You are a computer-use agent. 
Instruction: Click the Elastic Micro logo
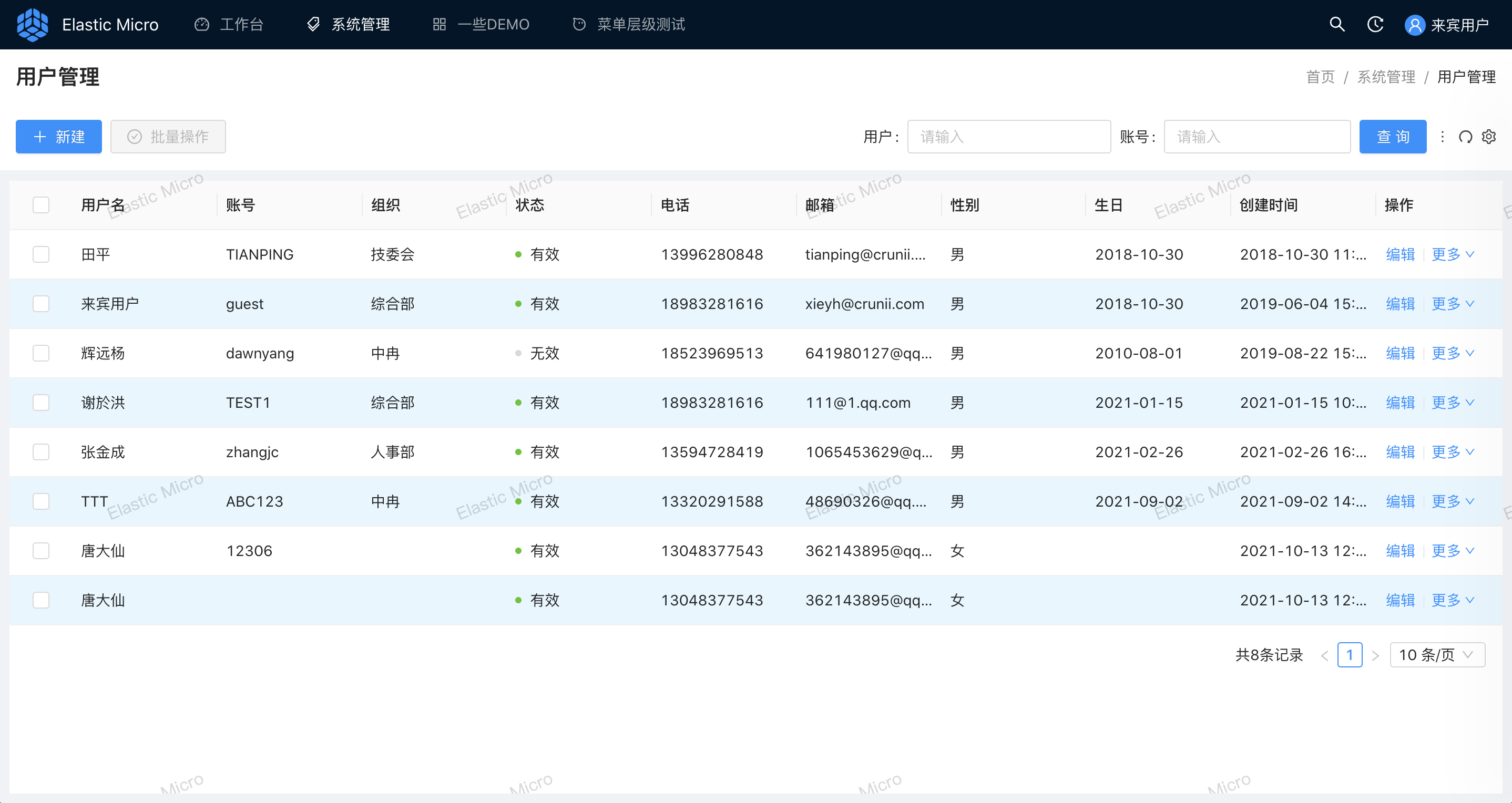(x=32, y=24)
